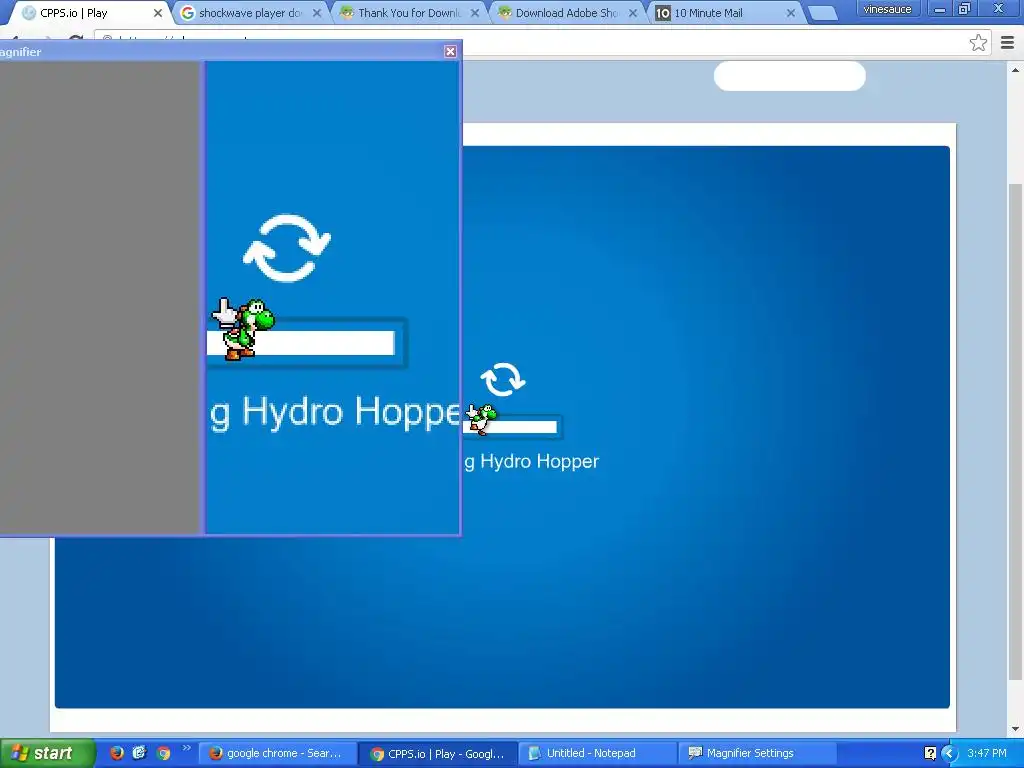Close the Thank You for Download tab
The width and height of the screenshot is (1024, 768).
coord(475,13)
